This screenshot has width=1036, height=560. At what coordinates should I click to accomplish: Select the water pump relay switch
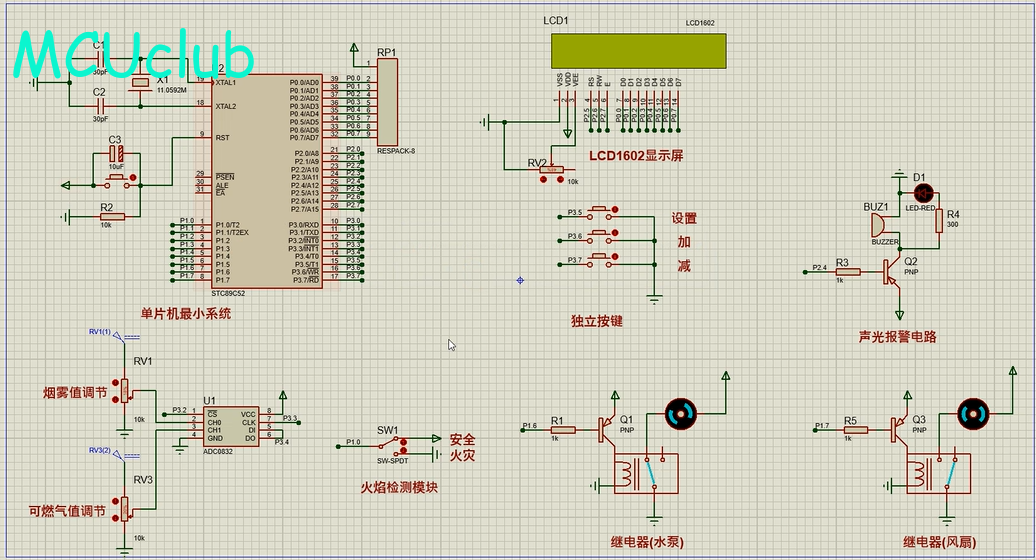(645, 474)
